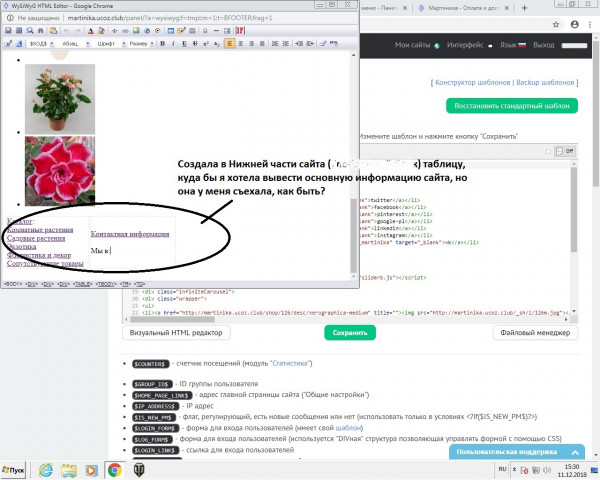Toggle Bold formatting button
Image resolution: width=600 pixels, height=480 pixels.
pos(163,44)
